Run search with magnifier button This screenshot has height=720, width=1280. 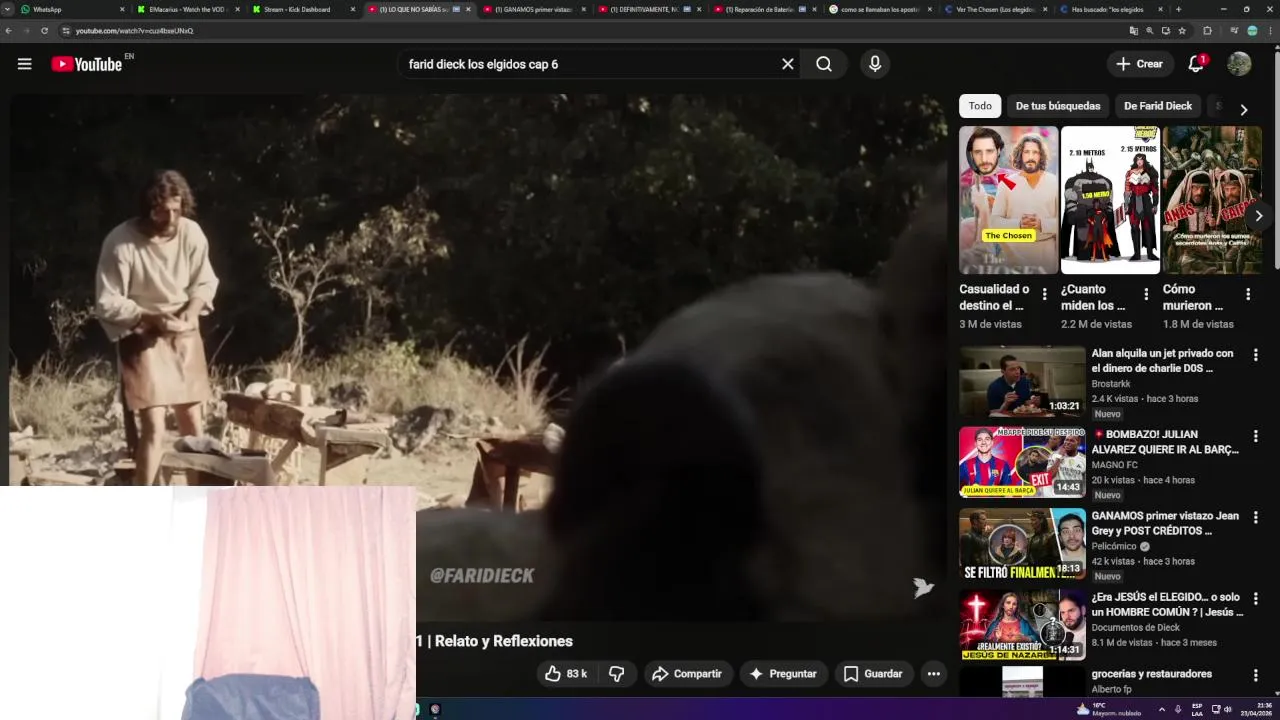point(823,64)
